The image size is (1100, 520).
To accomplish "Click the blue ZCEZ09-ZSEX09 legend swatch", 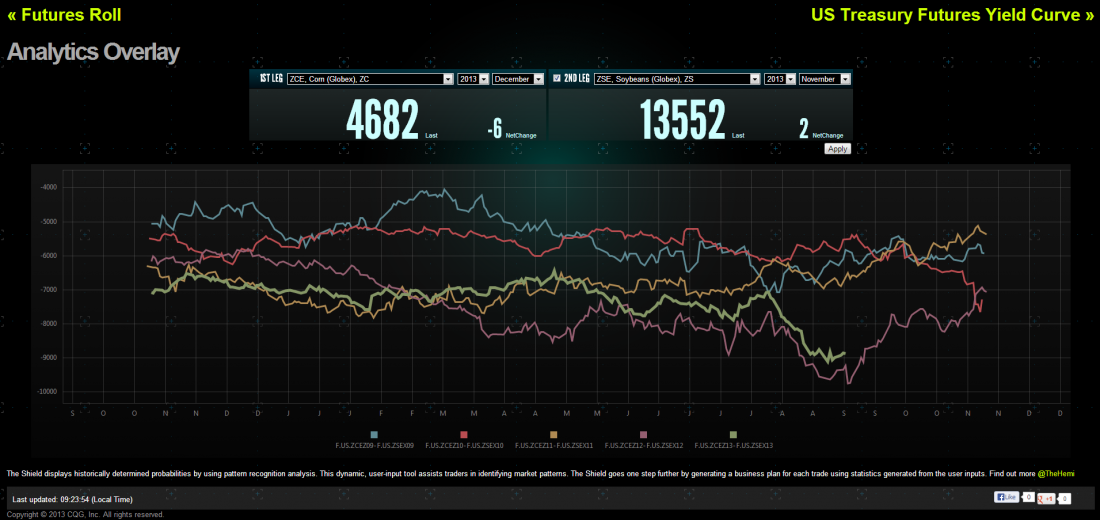I will [374, 435].
